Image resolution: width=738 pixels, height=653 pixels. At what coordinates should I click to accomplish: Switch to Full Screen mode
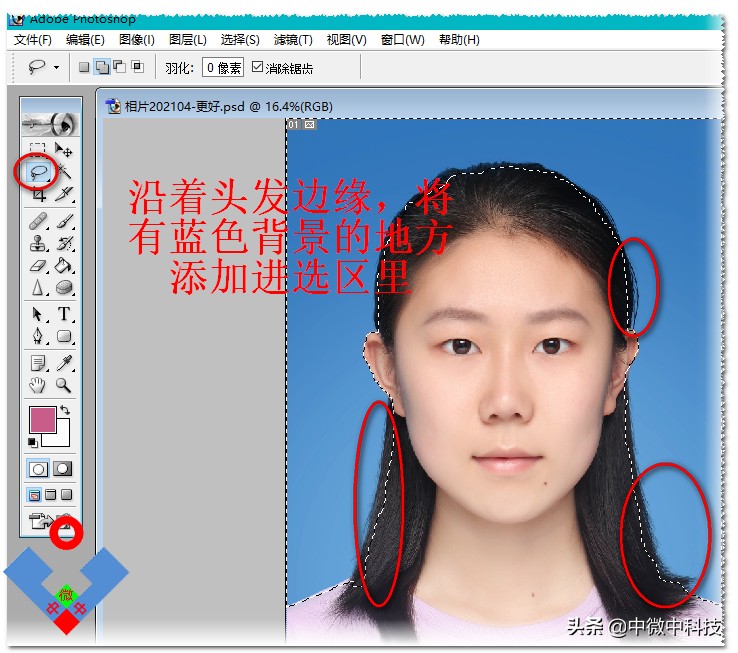point(67,495)
